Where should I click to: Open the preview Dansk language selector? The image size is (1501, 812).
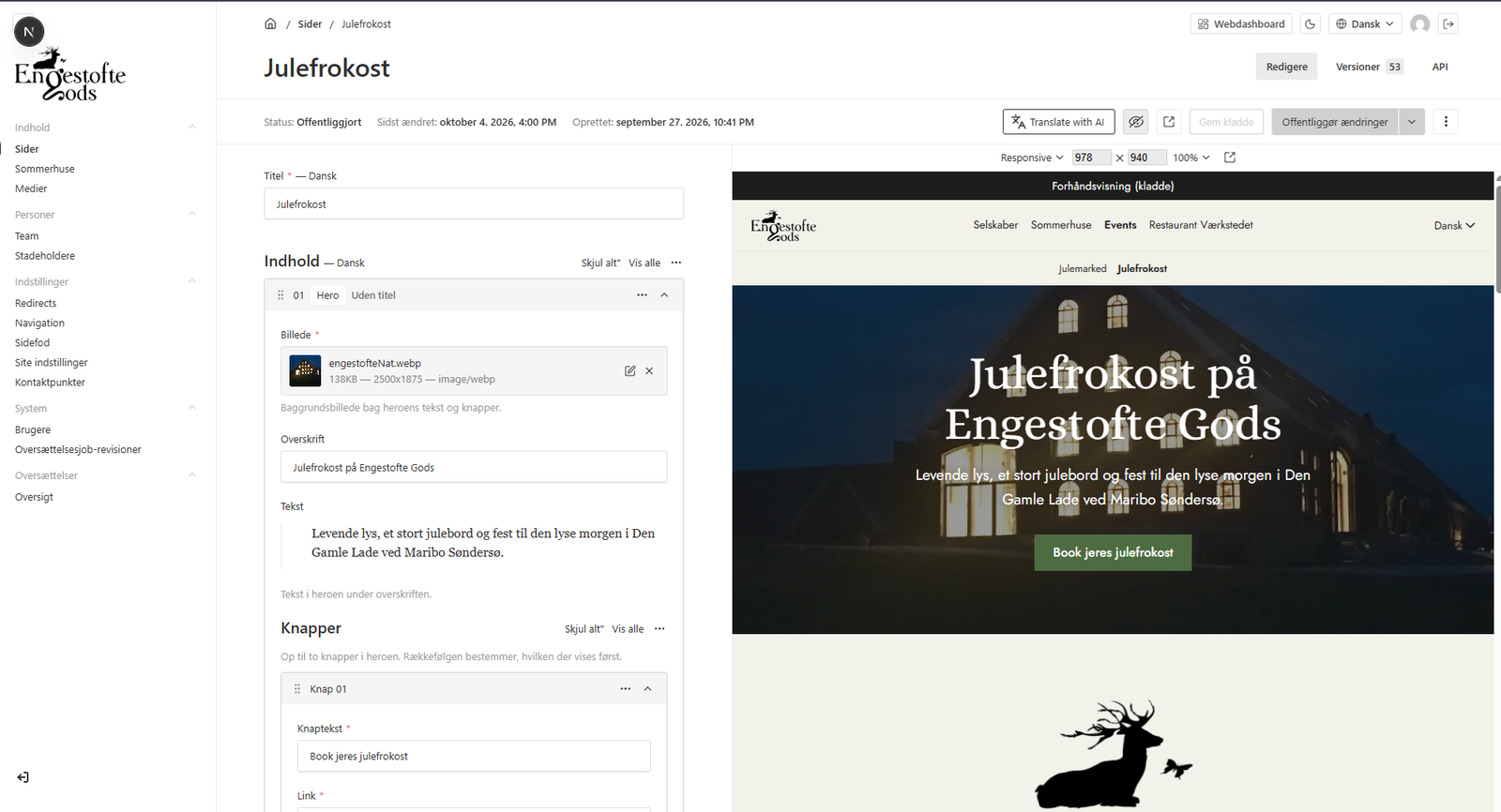pyautogui.click(x=1454, y=226)
